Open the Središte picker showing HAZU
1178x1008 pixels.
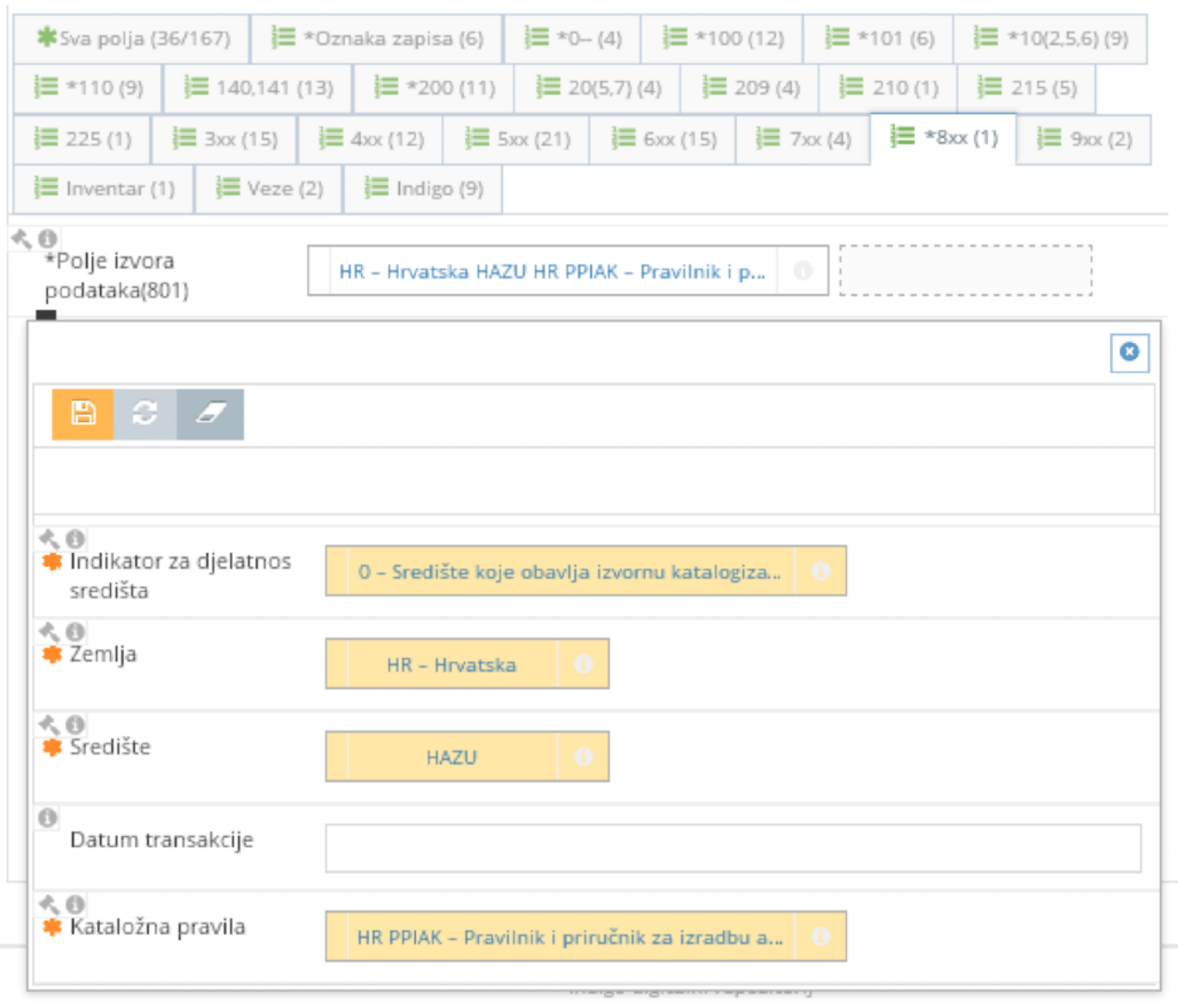(x=451, y=758)
